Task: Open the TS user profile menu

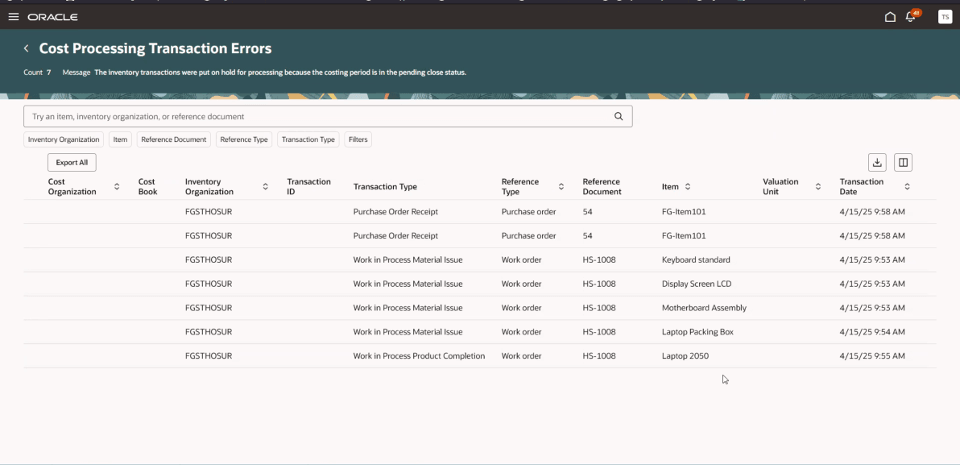Action: point(945,17)
